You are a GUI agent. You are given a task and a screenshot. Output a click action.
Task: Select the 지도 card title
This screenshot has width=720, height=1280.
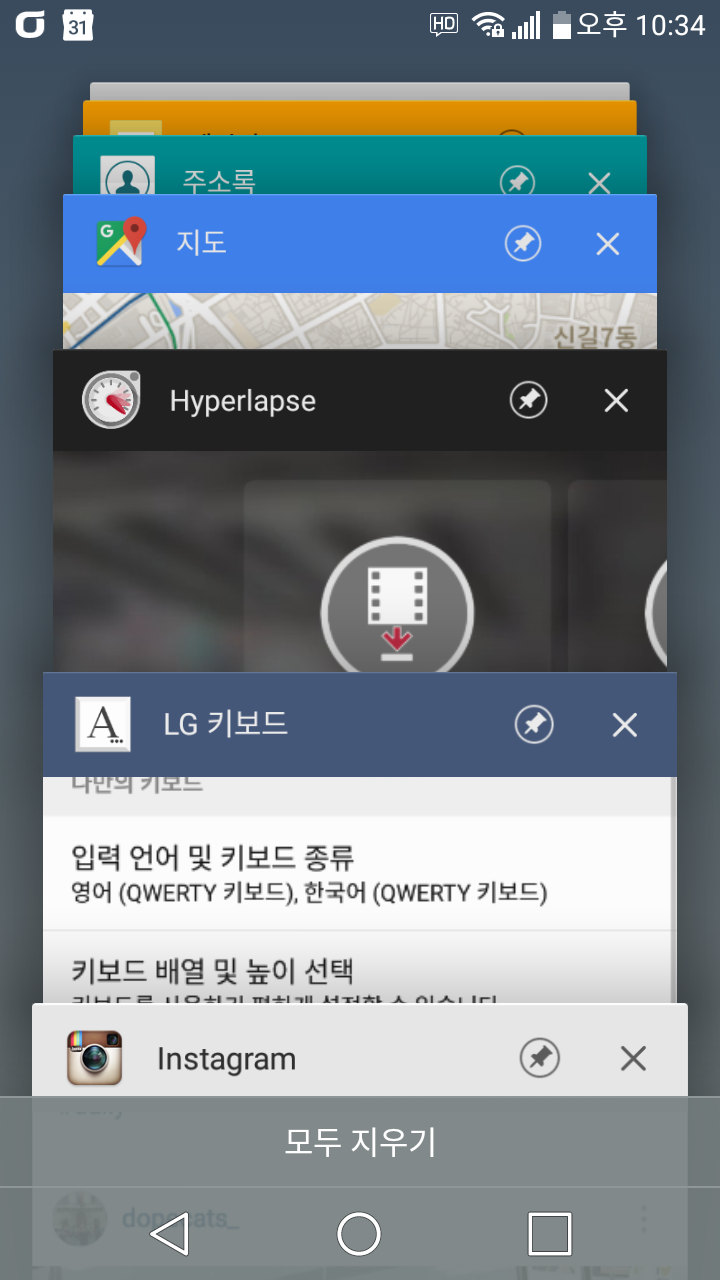[x=202, y=243]
